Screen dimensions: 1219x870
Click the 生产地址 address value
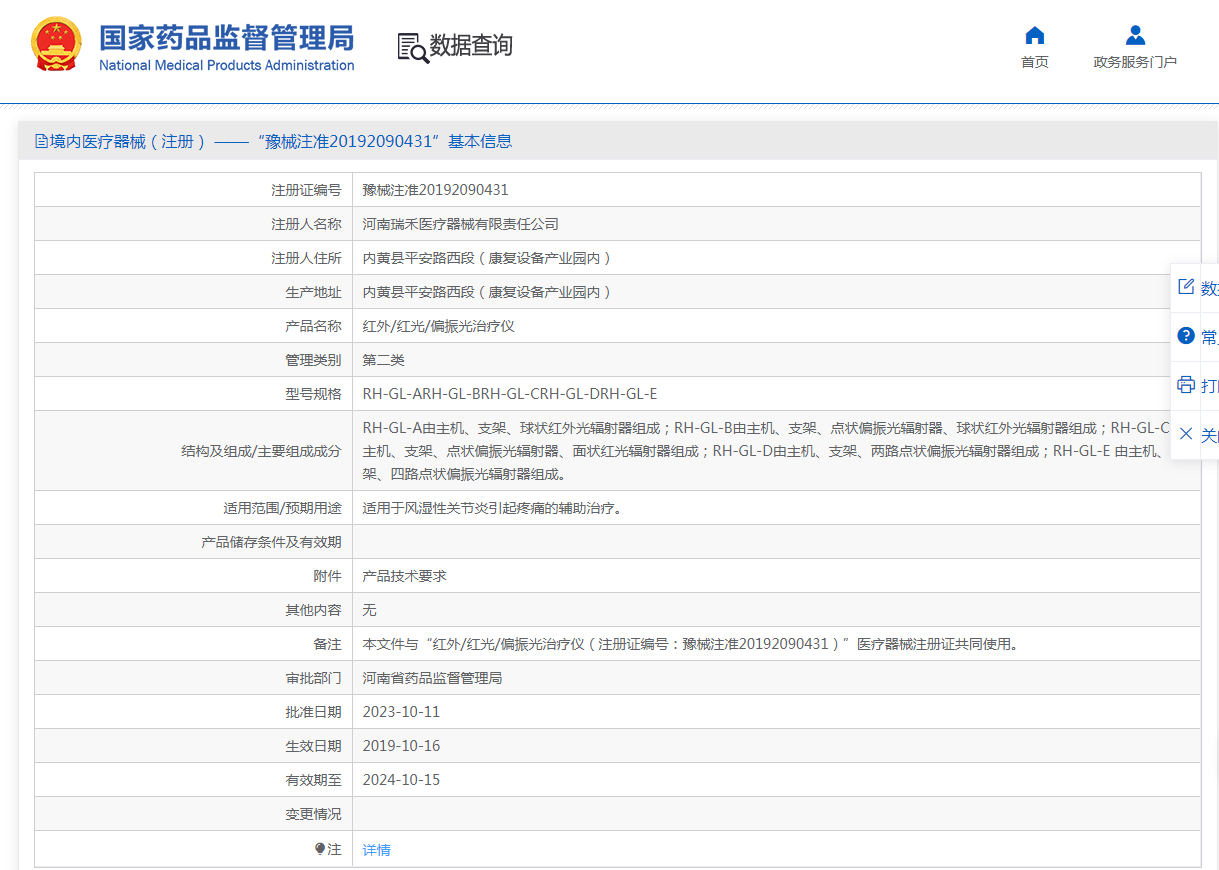point(486,292)
